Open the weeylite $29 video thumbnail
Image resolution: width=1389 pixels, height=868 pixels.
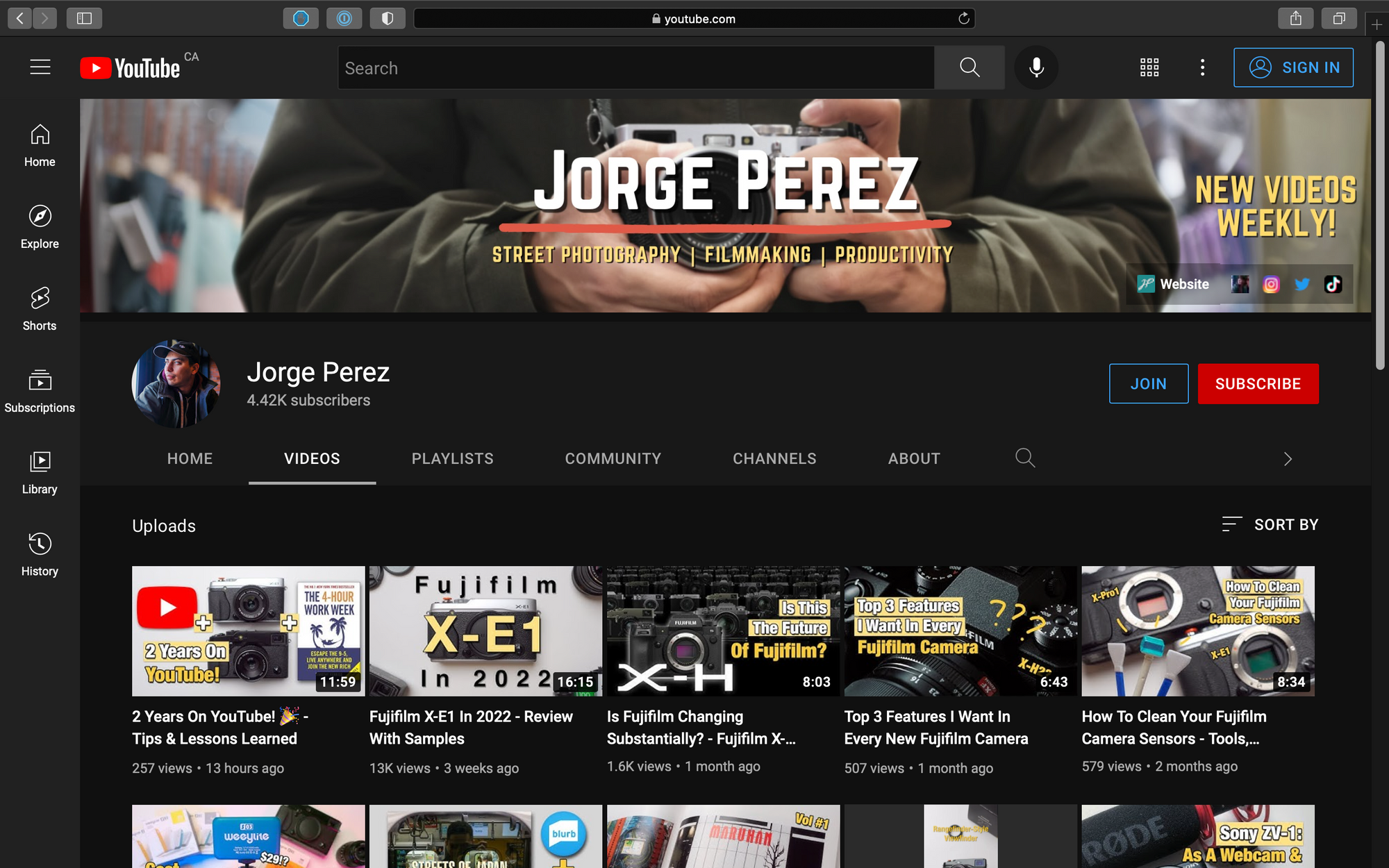pyautogui.click(x=248, y=836)
